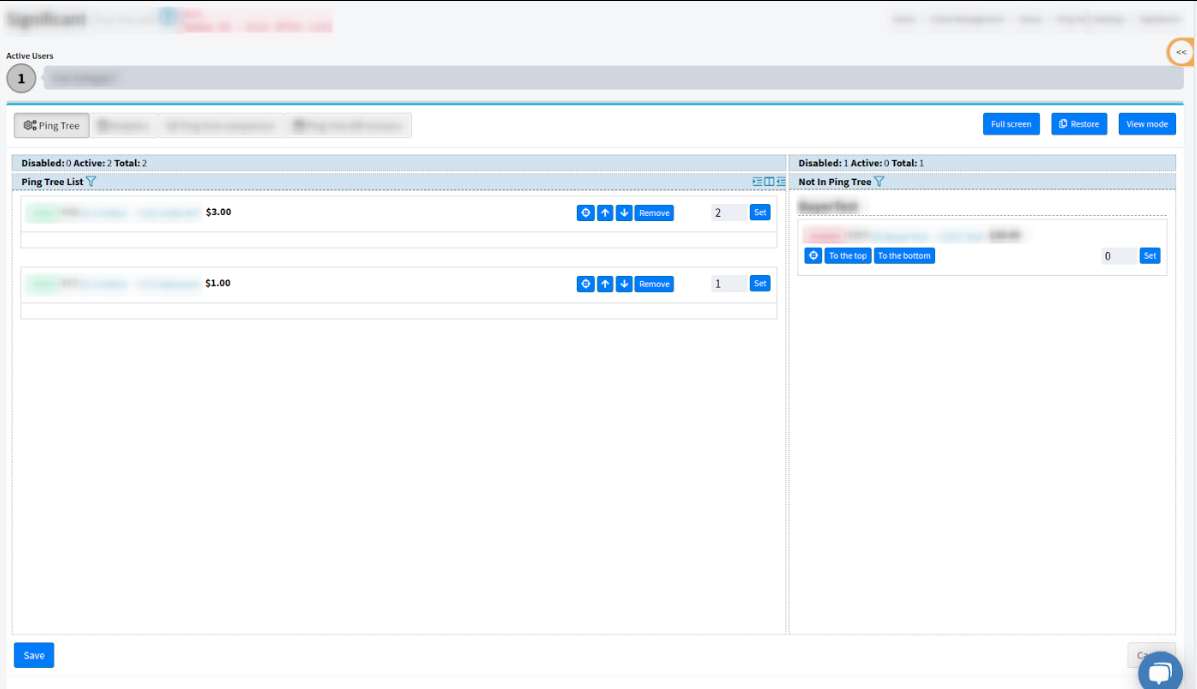Click the target icon in Not In Ping Tree
Image resolution: width=1197 pixels, height=689 pixels.
coord(813,256)
